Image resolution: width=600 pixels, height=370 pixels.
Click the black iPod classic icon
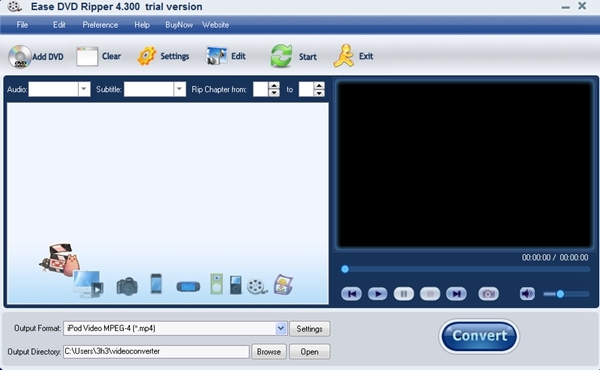(x=236, y=285)
